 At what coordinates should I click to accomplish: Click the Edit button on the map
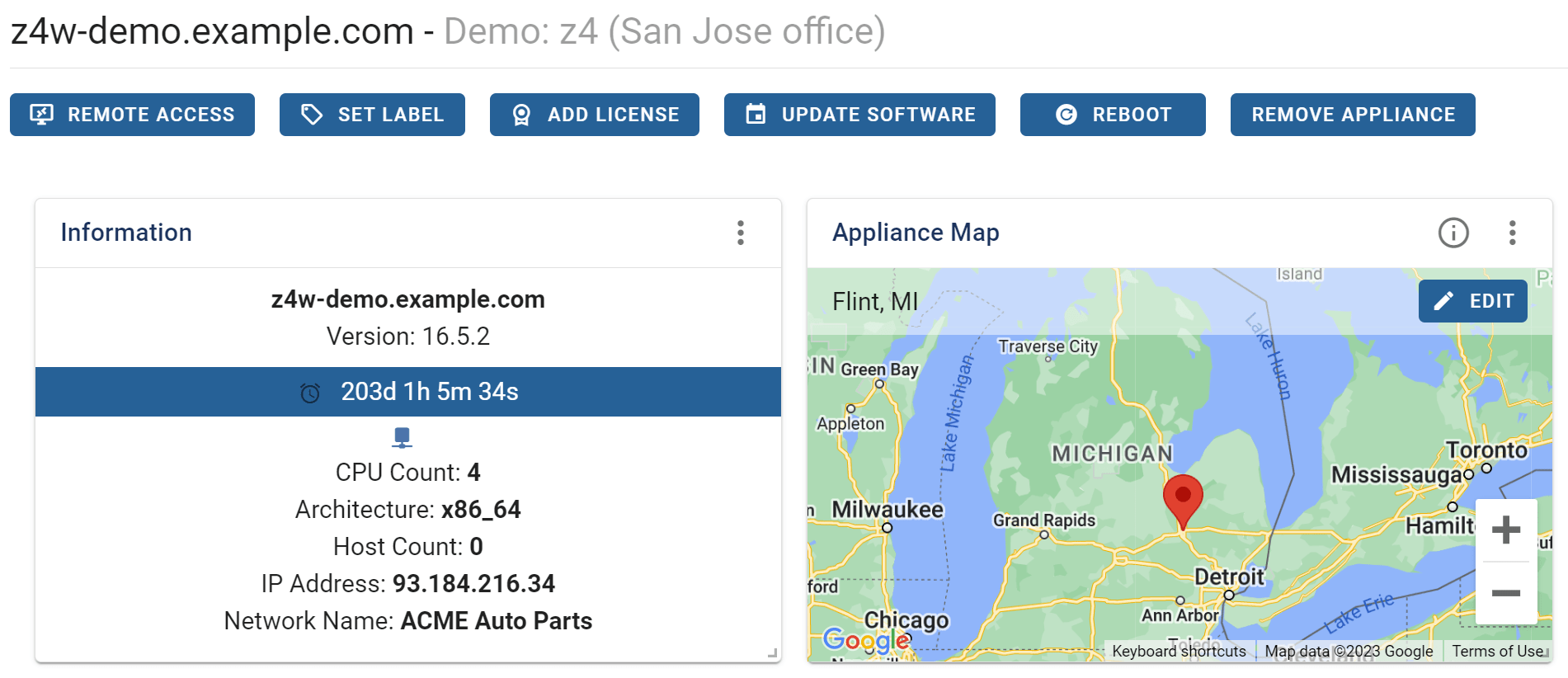point(1472,301)
